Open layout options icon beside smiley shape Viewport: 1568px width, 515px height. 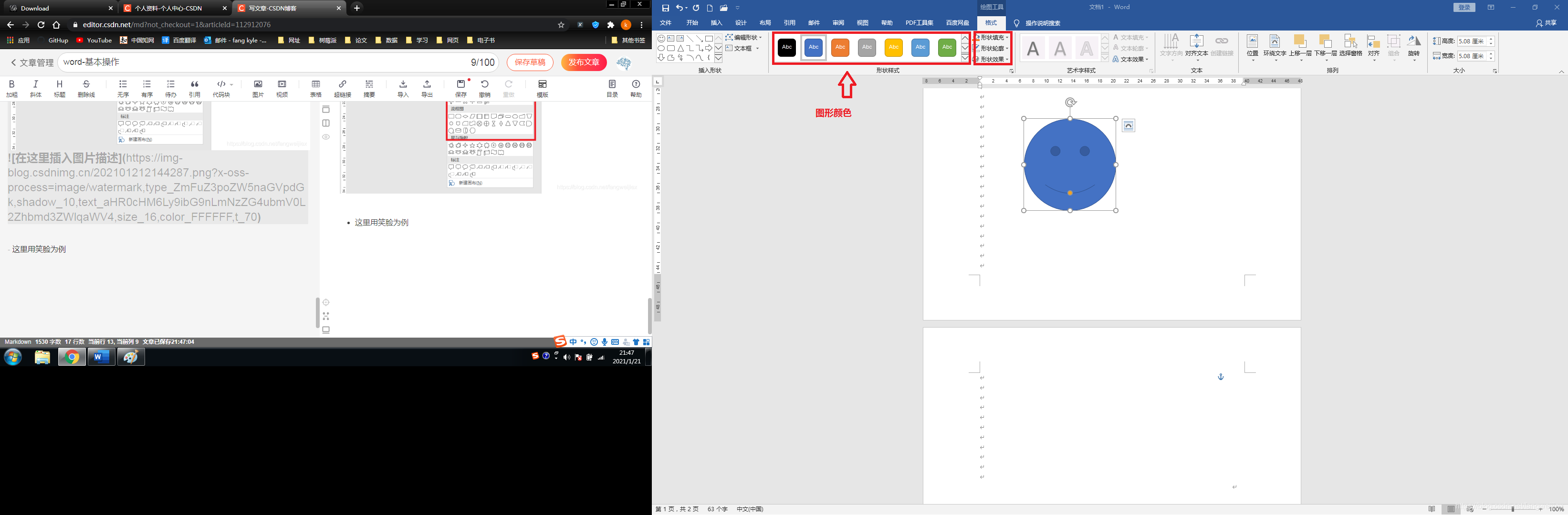click(x=1128, y=126)
